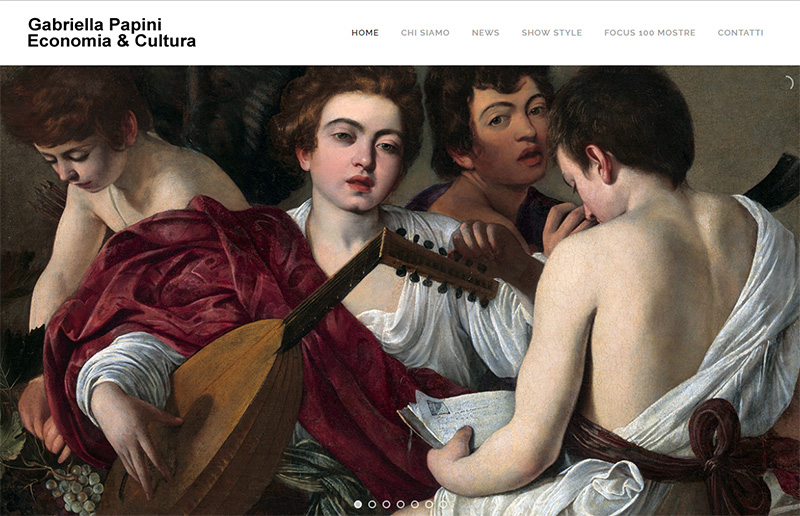Select the first slider pagination dot
Viewport: 800px width, 516px height.
point(358,504)
